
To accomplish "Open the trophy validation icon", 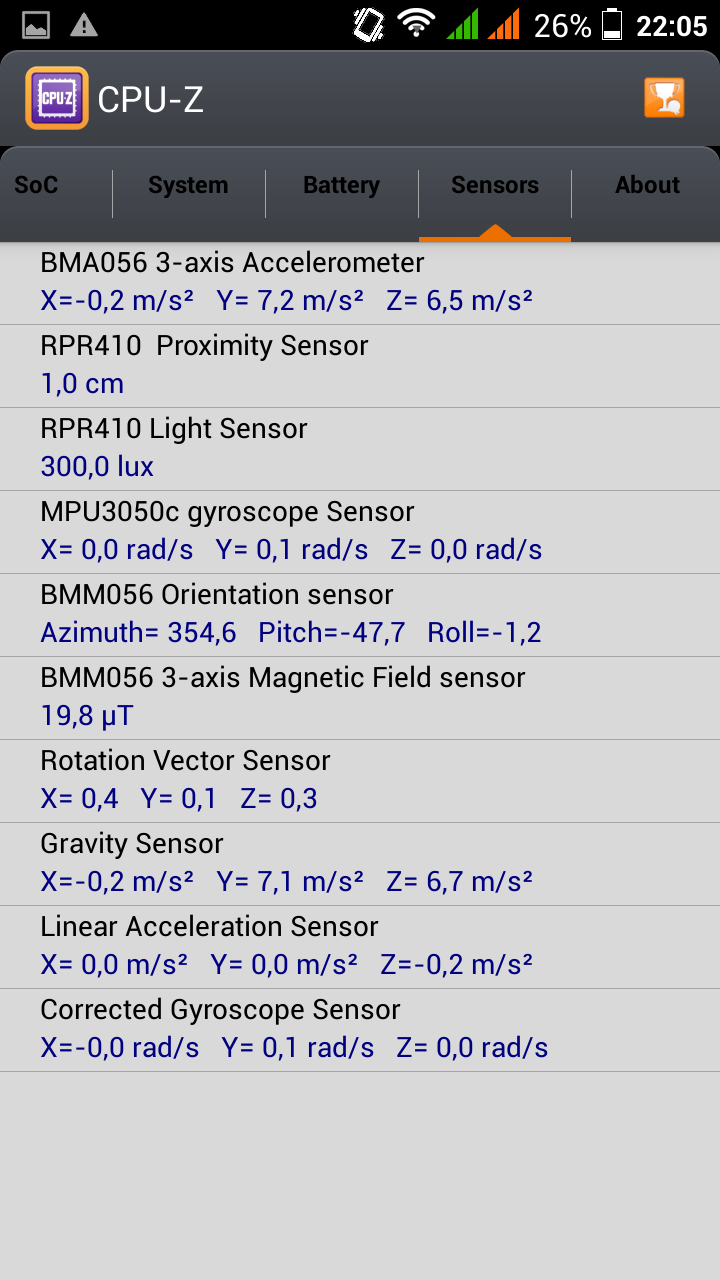I will point(664,98).
